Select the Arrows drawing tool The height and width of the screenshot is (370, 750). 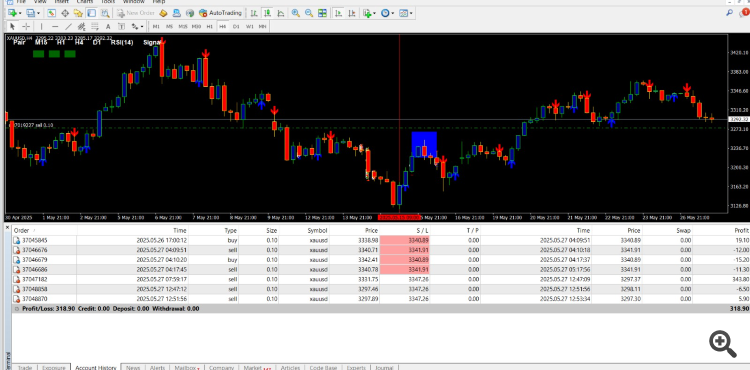coord(135,26)
